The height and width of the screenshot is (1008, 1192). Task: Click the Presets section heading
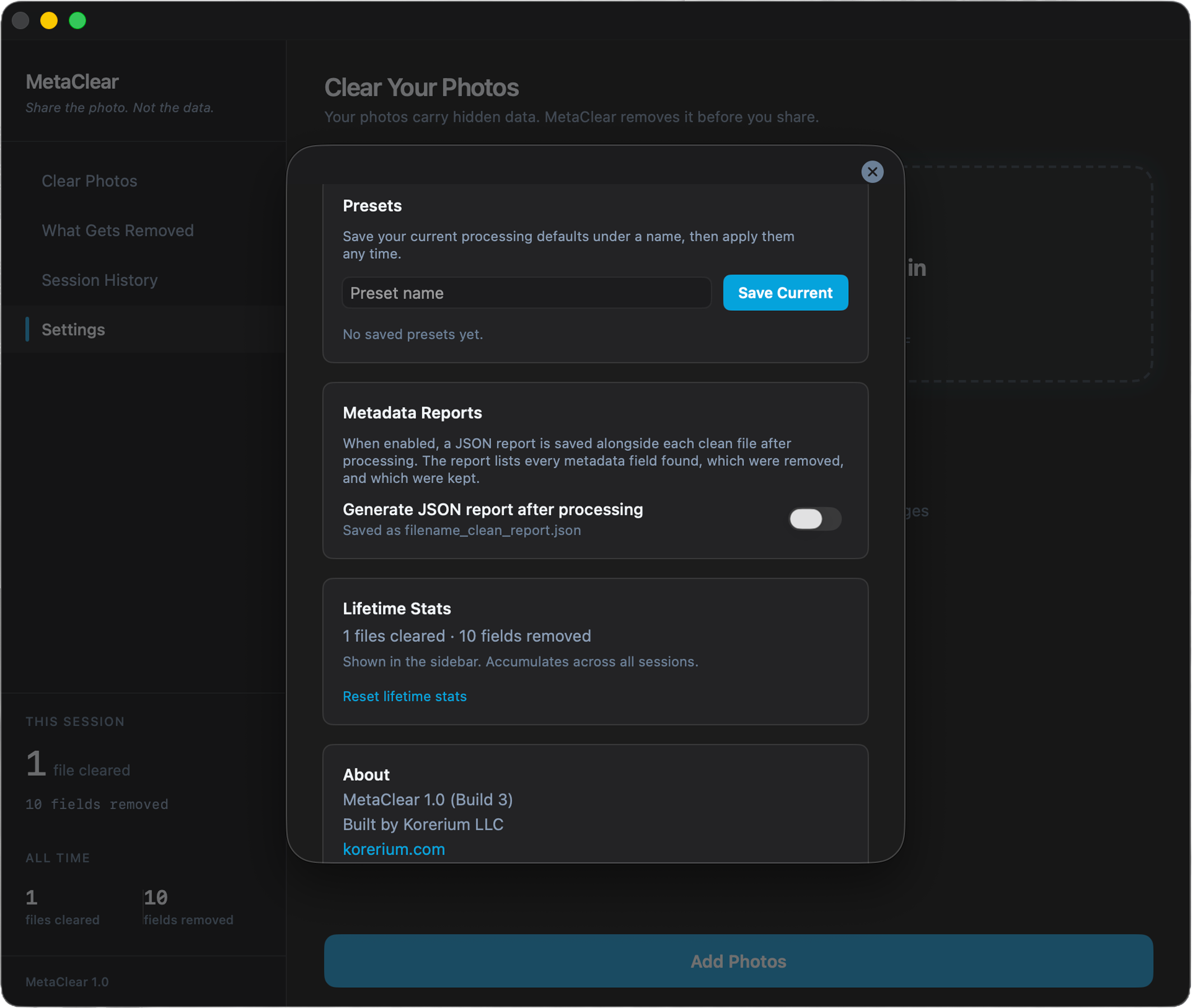372,206
